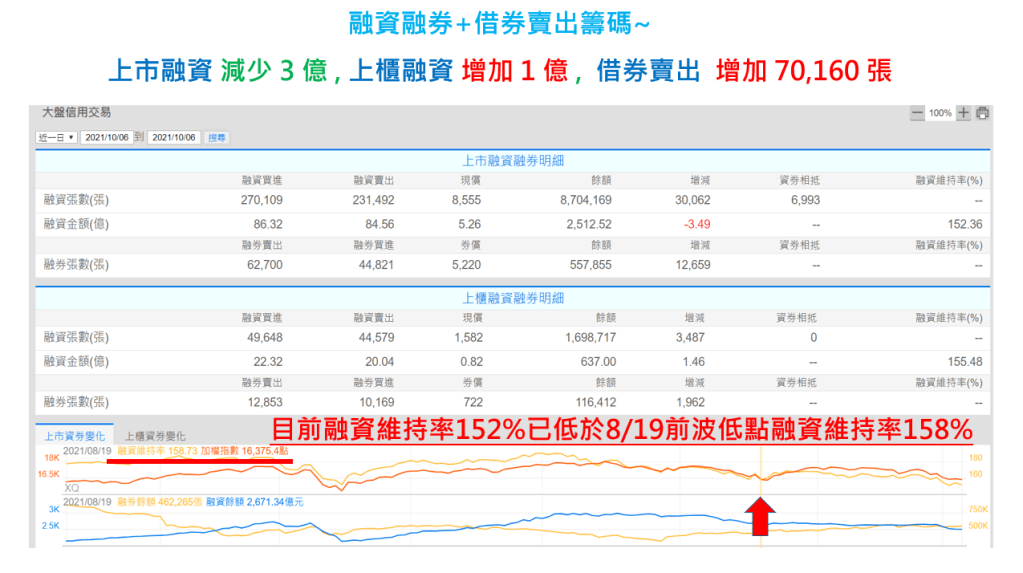Click the 上市融資融券明細 section header

[x=513, y=160]
